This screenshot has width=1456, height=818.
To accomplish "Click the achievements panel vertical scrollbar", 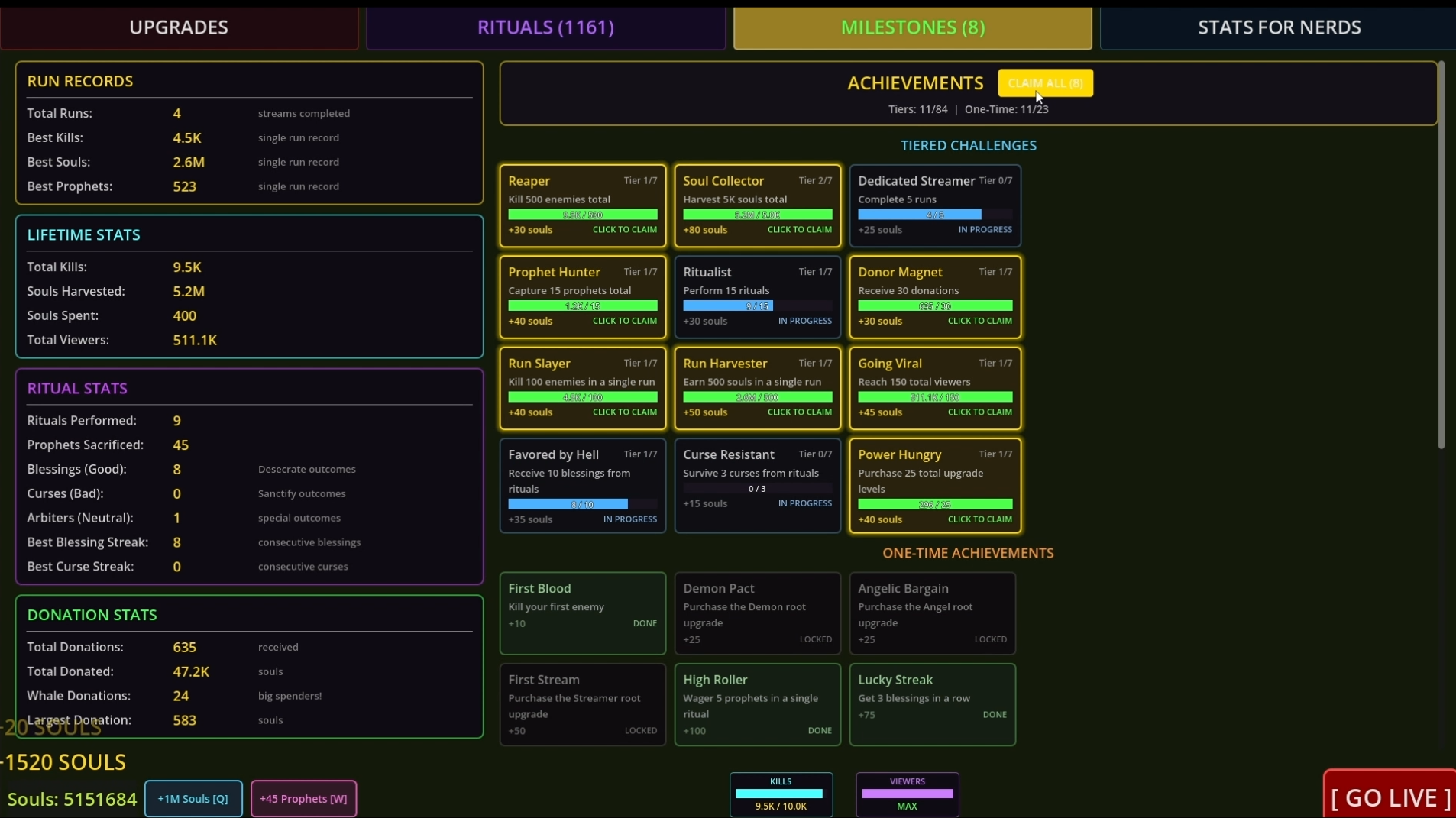I will pos(1441,255).
